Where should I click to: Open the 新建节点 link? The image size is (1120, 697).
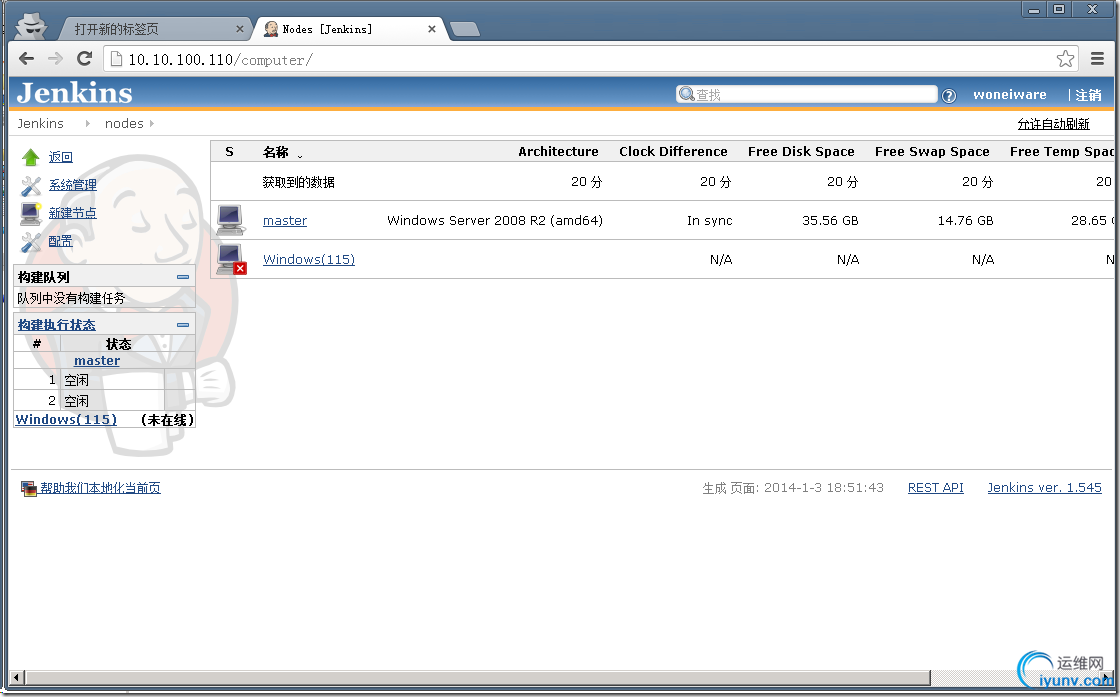[73, 213]
